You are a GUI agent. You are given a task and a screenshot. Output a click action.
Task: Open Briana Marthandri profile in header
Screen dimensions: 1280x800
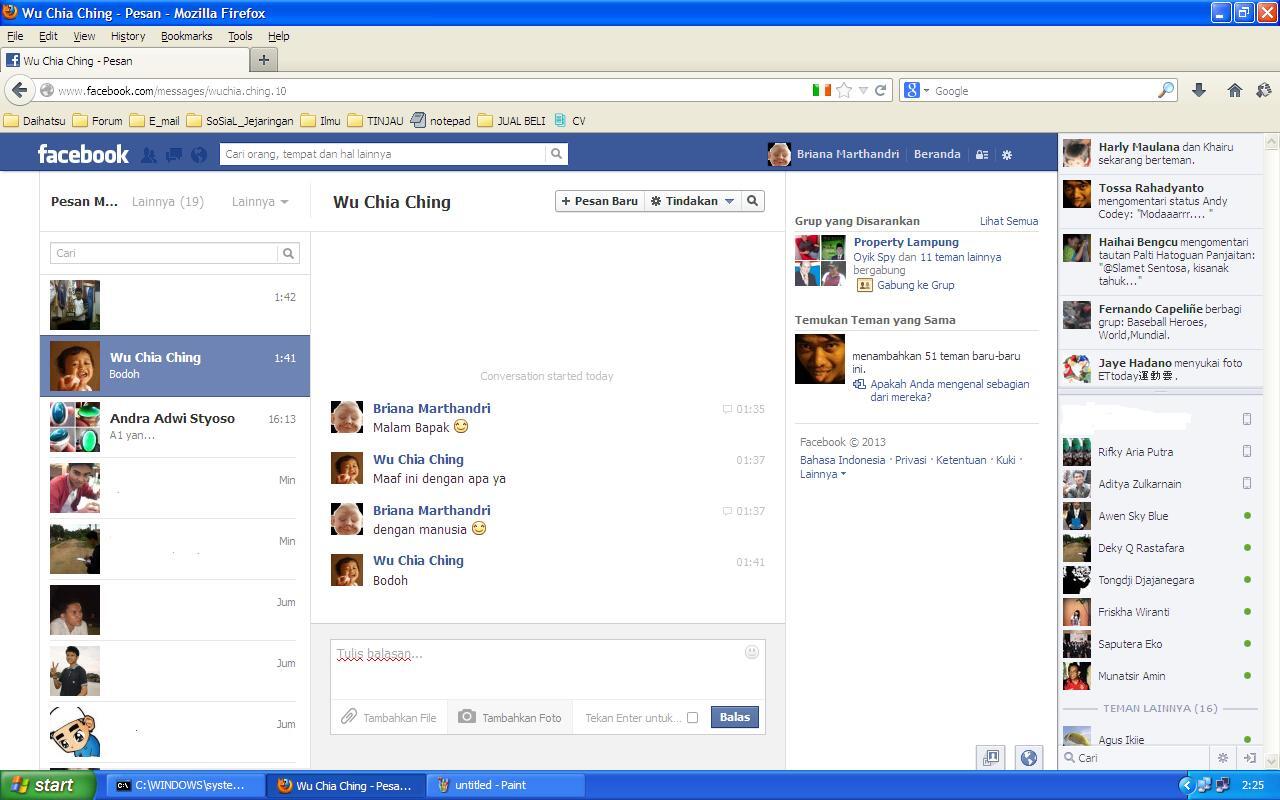(834, 154)
